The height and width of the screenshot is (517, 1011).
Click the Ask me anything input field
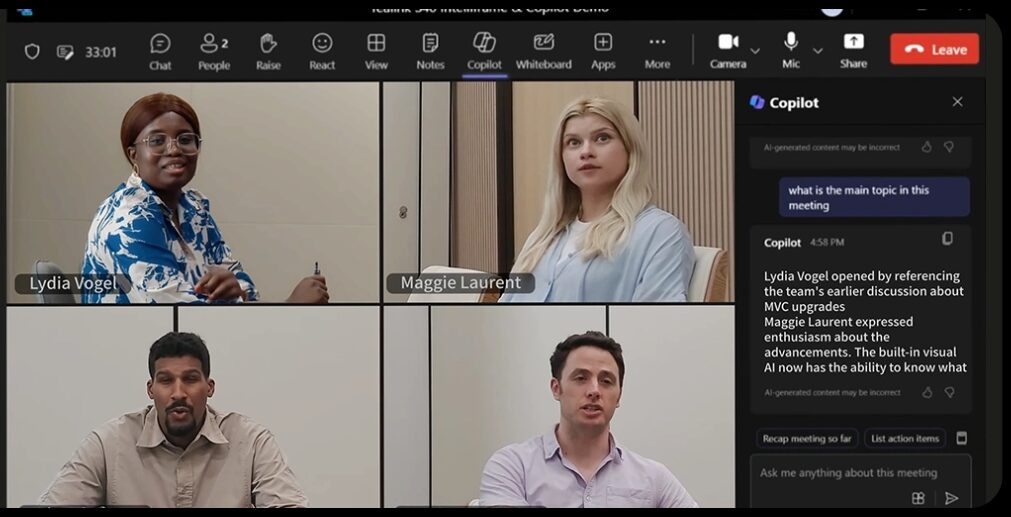[x=848, y=473]
